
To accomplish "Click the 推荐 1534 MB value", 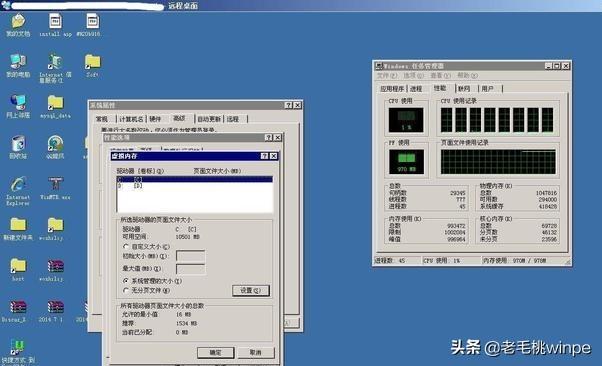I will (186, 323).
